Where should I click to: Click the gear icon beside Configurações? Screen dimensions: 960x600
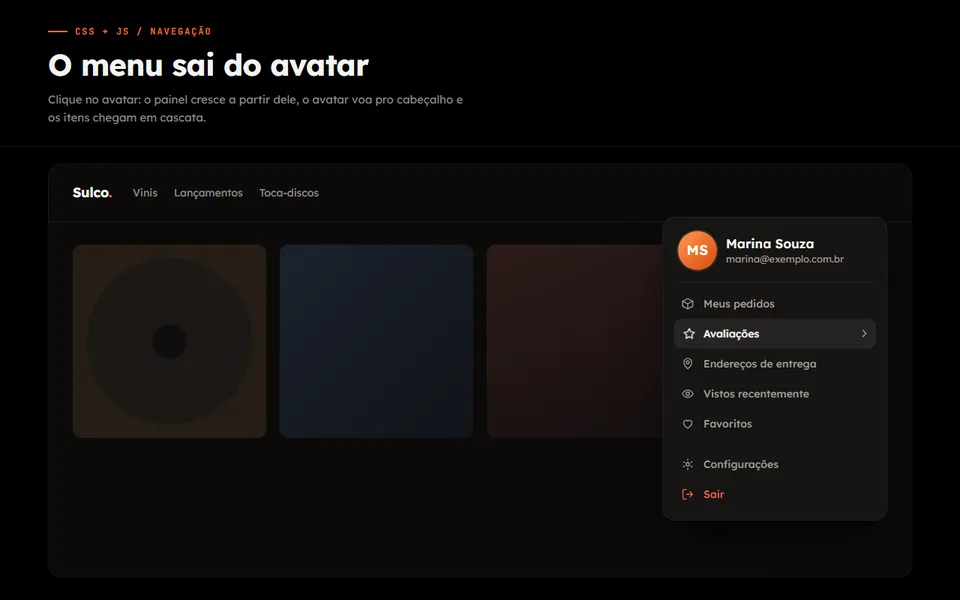(688, 464)
